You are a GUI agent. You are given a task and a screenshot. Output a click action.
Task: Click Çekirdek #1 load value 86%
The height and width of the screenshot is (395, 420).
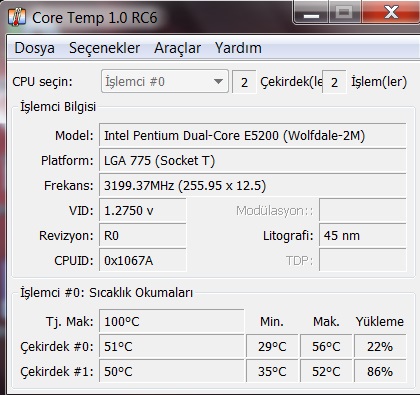click(380, 371)
